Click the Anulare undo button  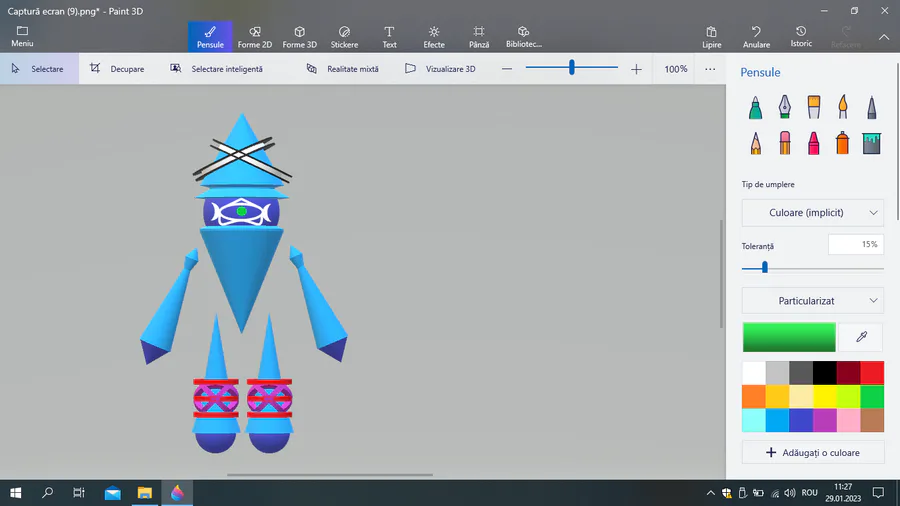(757, 37)
